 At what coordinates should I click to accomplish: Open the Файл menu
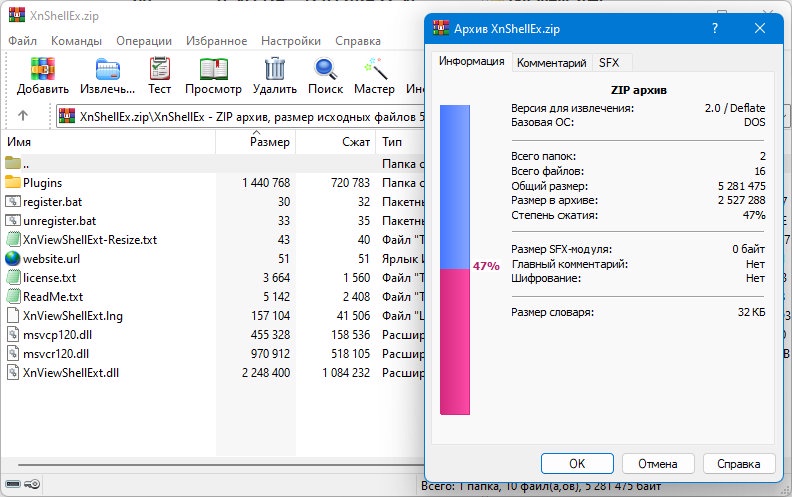click(x=22, y=41)
